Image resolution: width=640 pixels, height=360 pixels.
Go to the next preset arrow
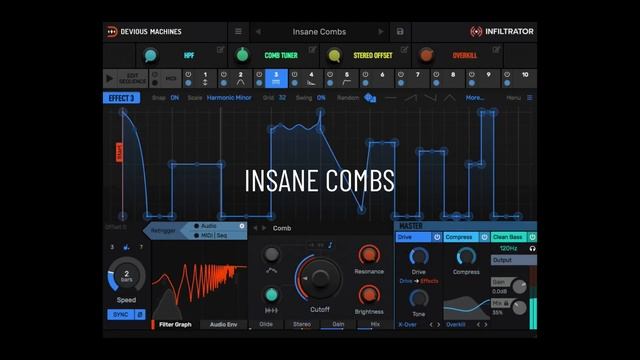(x=381, y=31)
